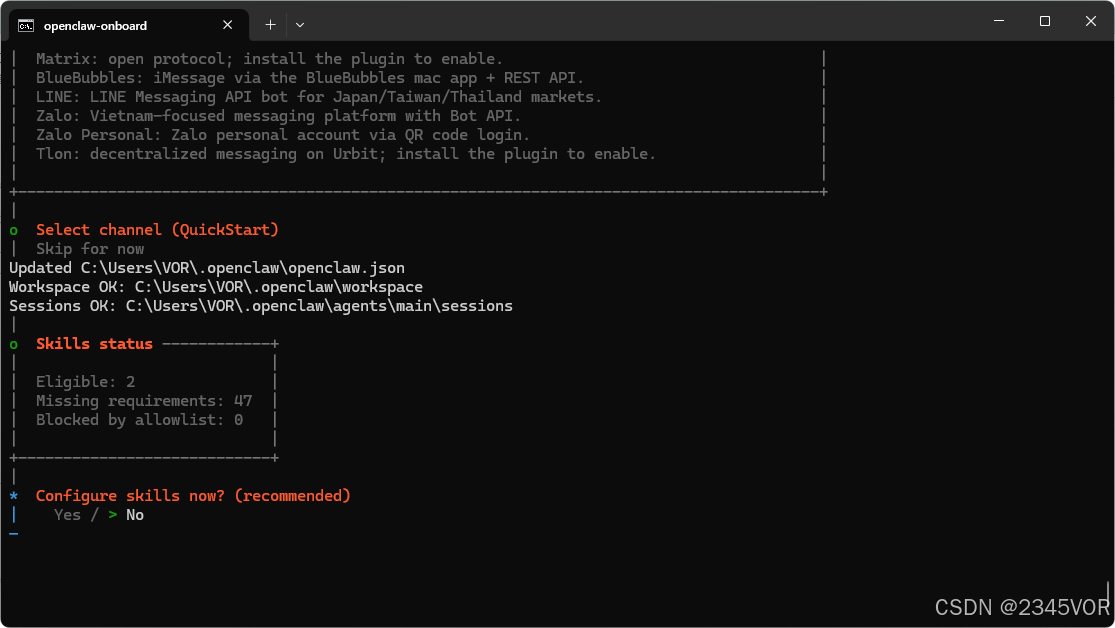The height and width of the screenshot is (628, 1115).
Task: Click the Skip for now text
Action: pyautogui.click(x=90, y=249)
